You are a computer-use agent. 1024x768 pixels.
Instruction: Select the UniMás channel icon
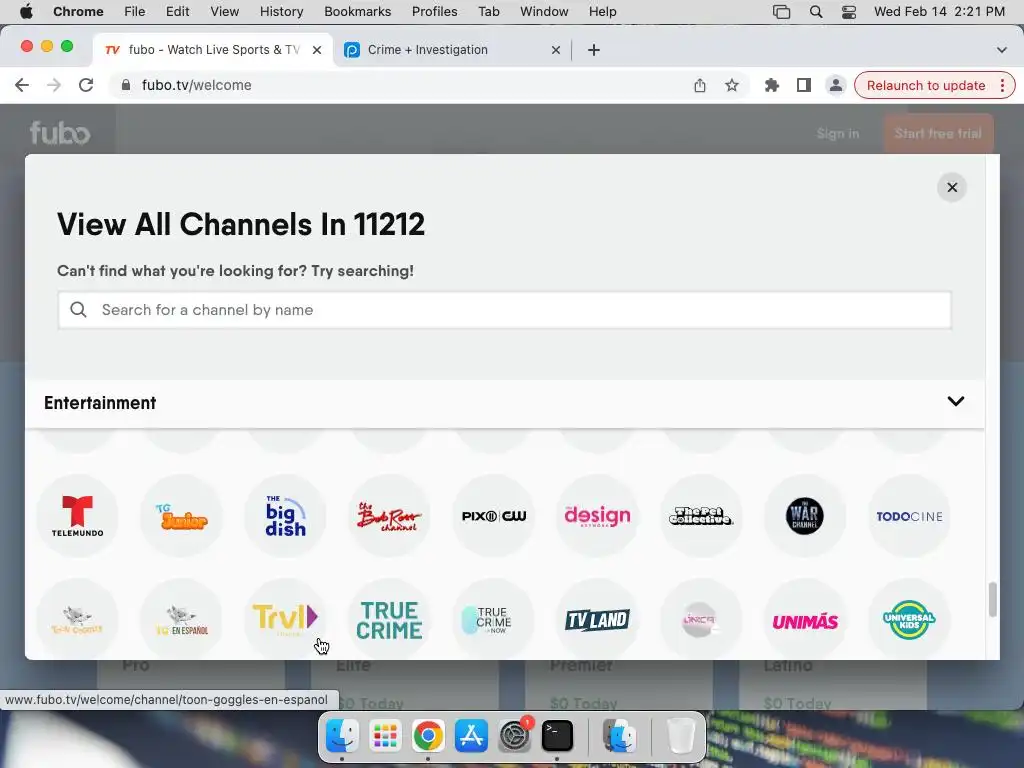(805, 619)
